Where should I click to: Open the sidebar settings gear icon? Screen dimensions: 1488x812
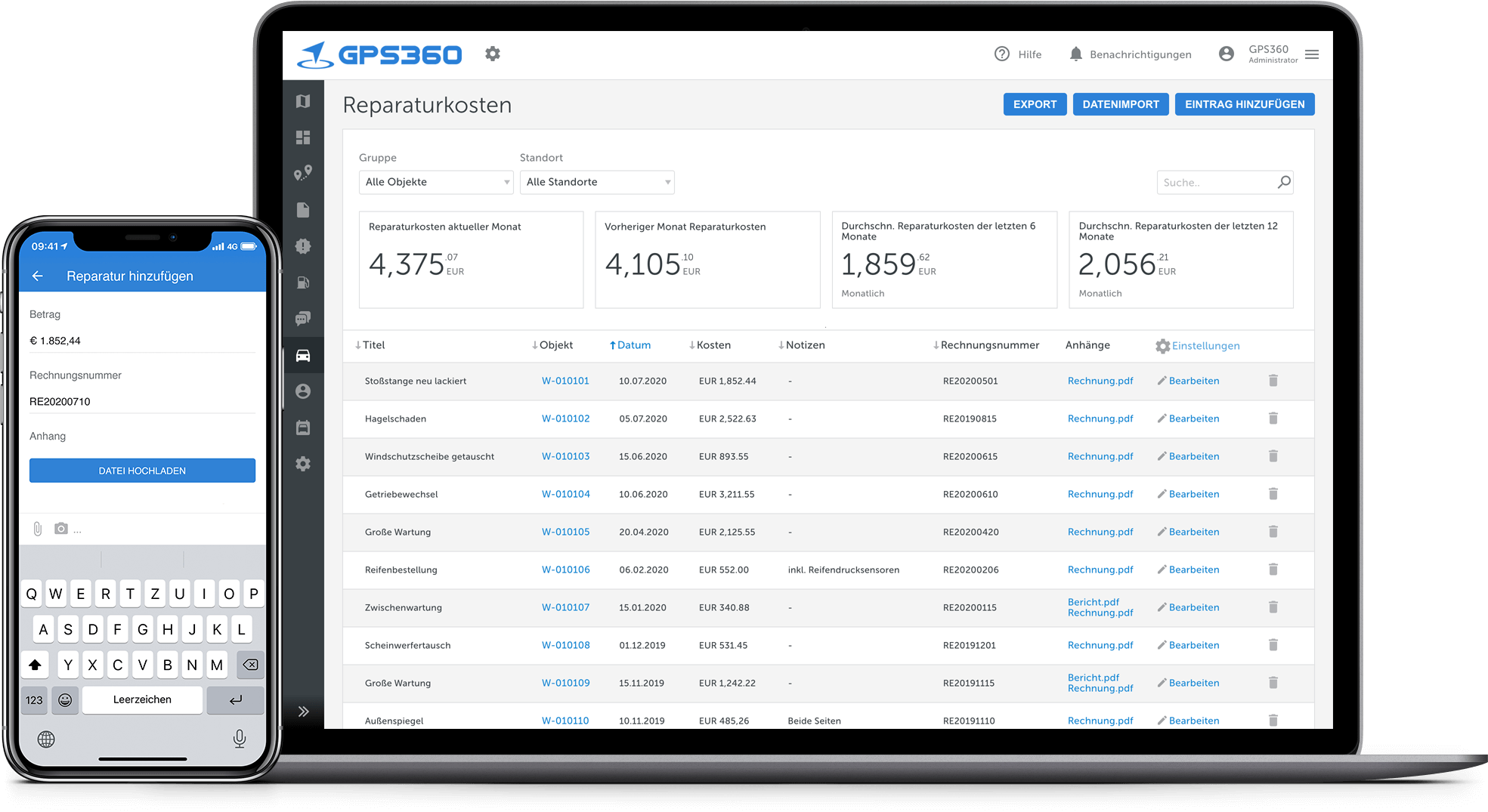coord(303,464)
